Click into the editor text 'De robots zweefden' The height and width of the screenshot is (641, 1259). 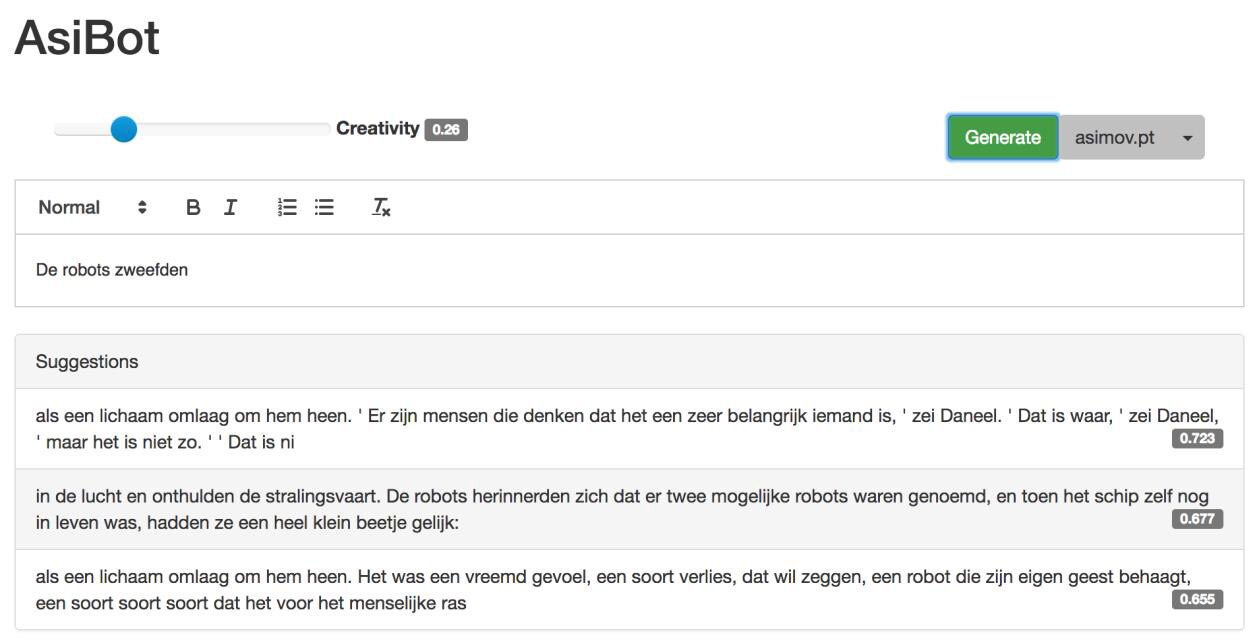click(x=112, y=270)
